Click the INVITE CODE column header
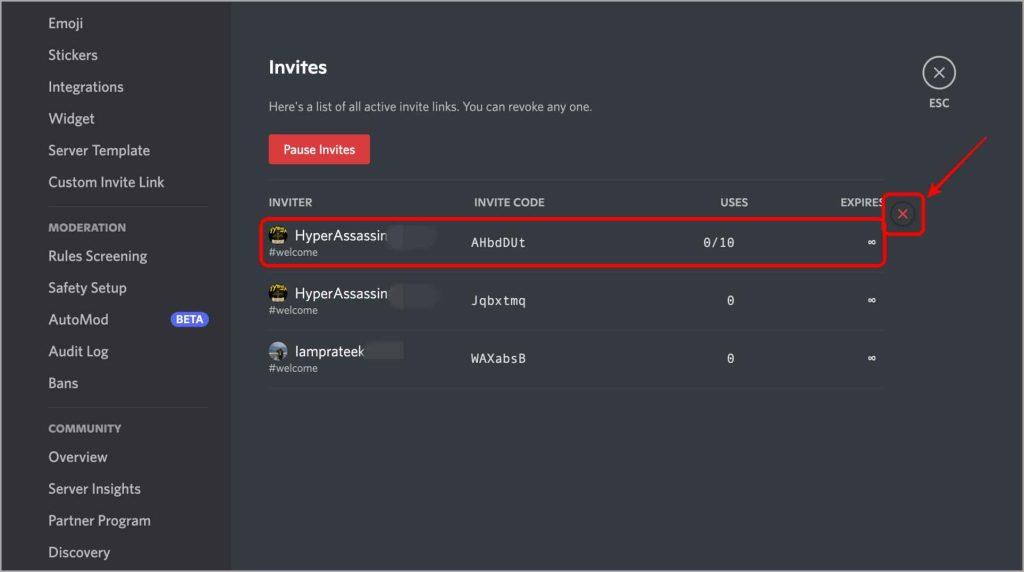1024x572 pixels. pyautogui.click(x=509, y=202)
